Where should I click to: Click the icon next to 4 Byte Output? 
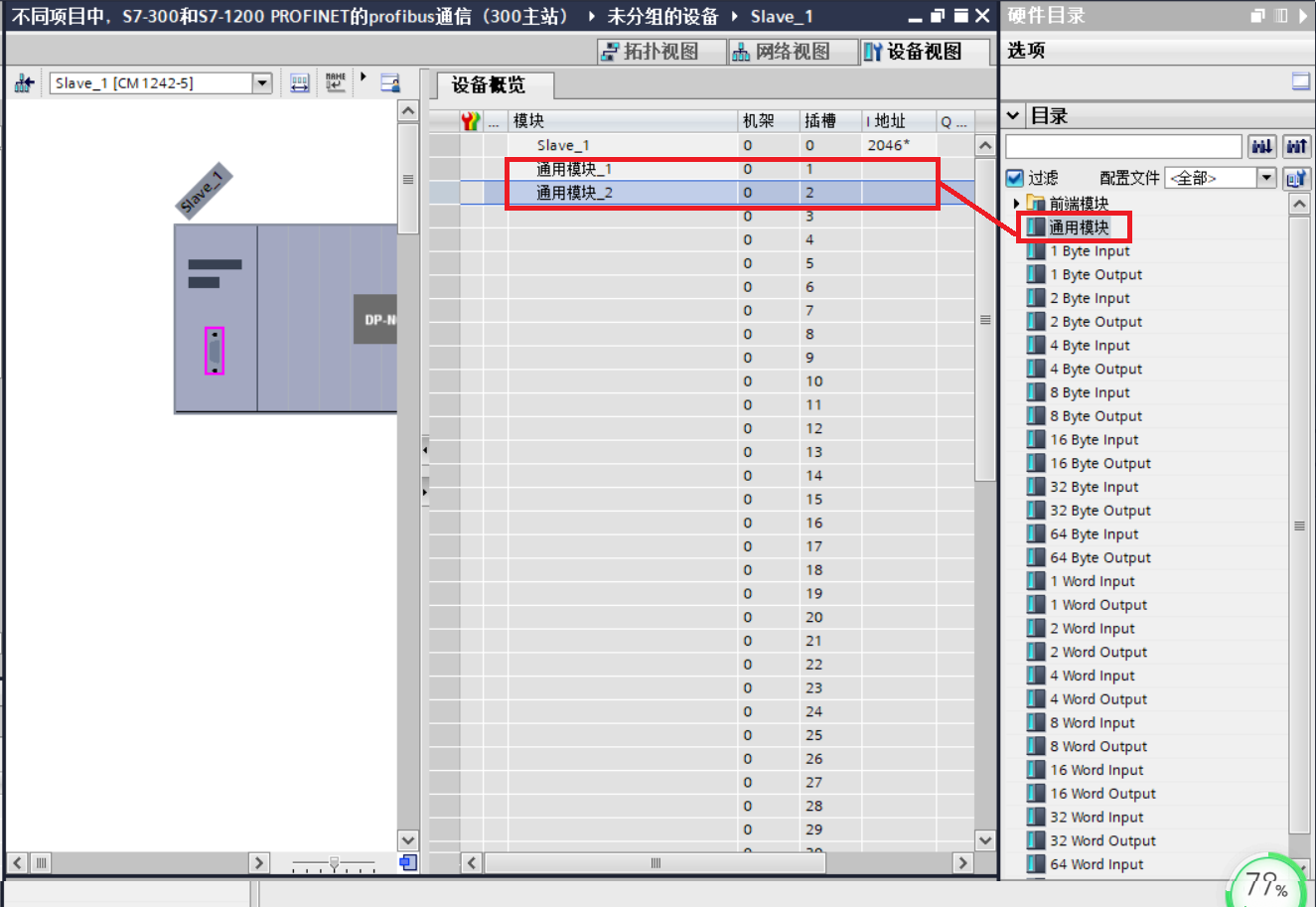coord(1036,369)
